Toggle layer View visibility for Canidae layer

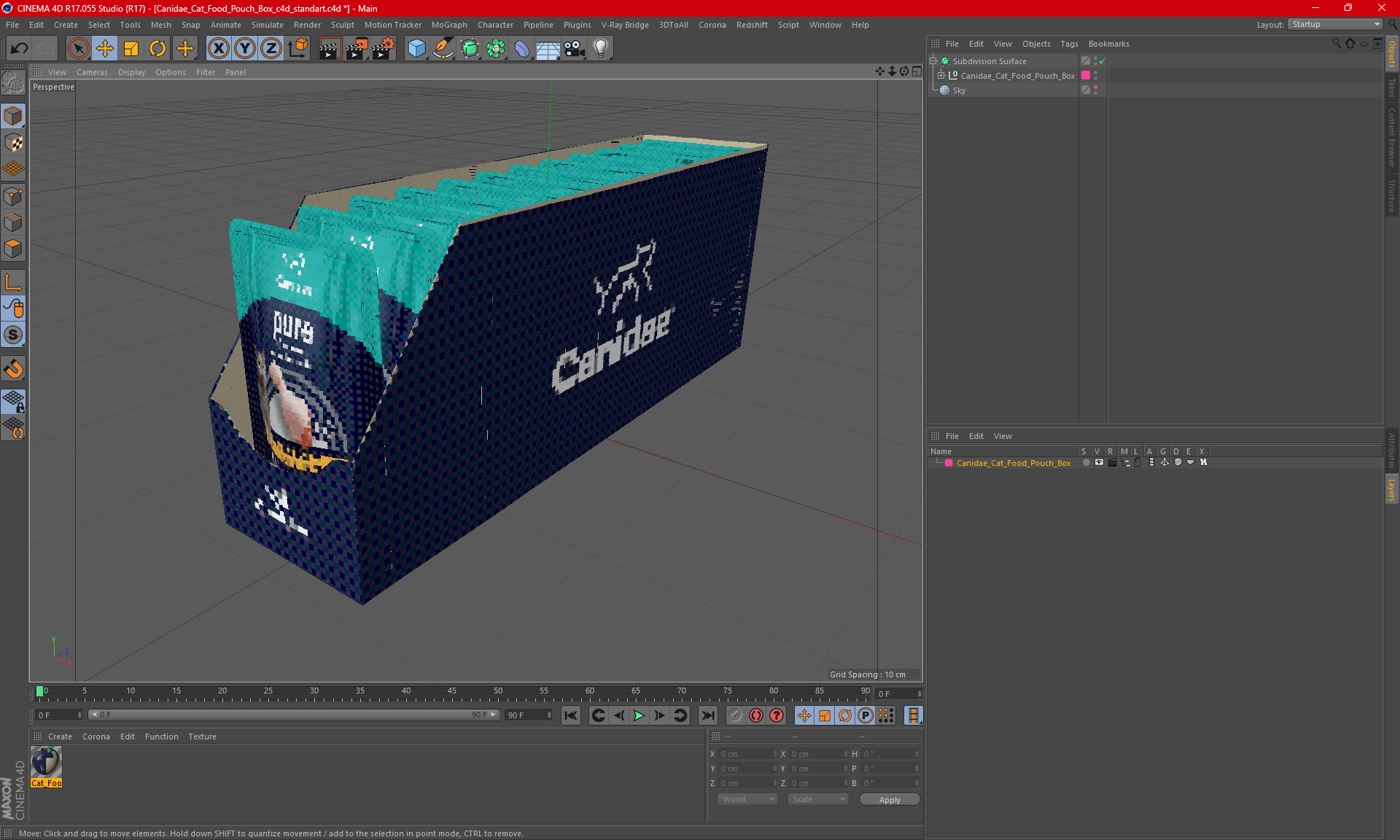point(1099,462)
